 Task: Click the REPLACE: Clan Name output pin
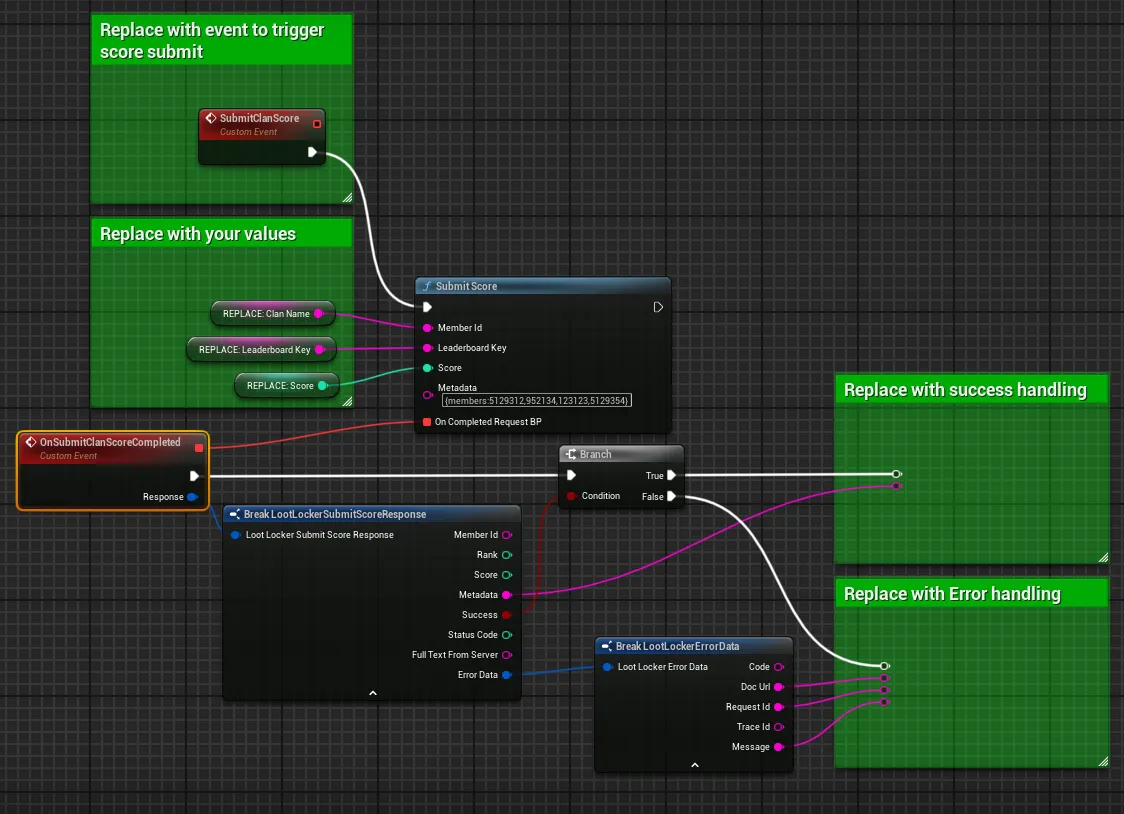coord(319,313)
